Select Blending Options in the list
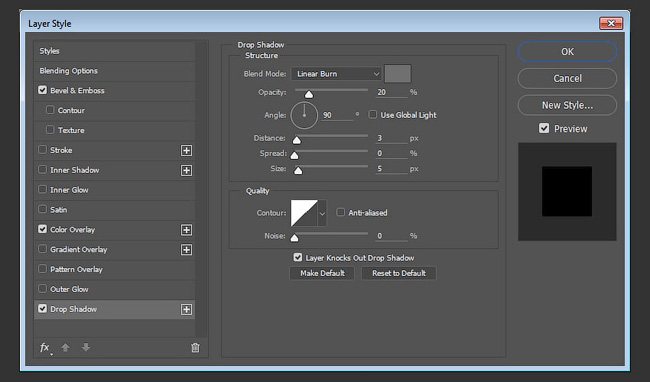 (x=114, y=71)
